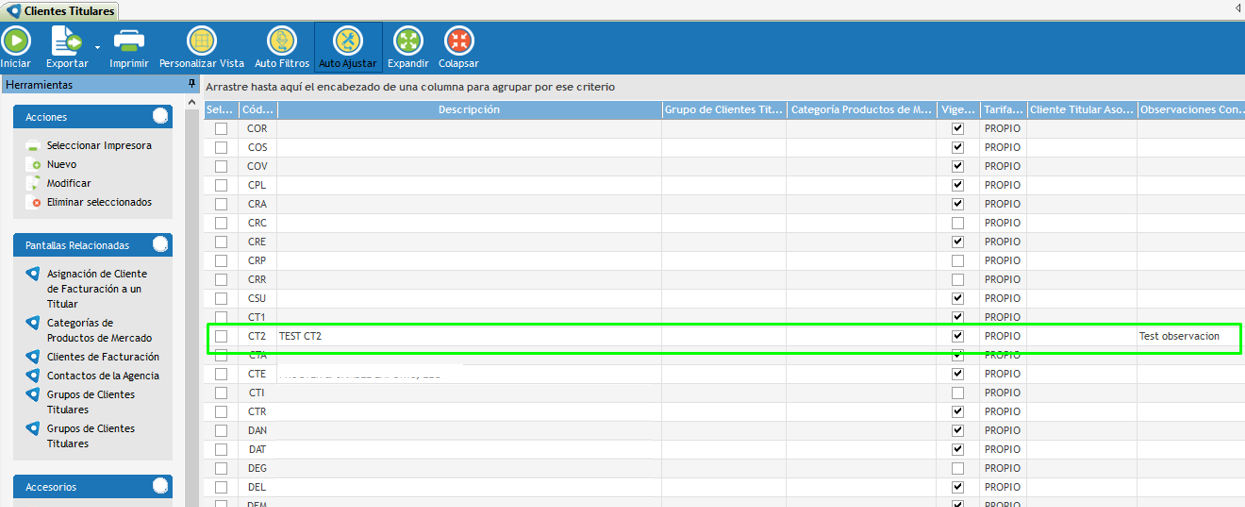Viewport: 1245px width, 507px height.
Task: Select the COR row checkbox
Action: [x=221, y=129]
